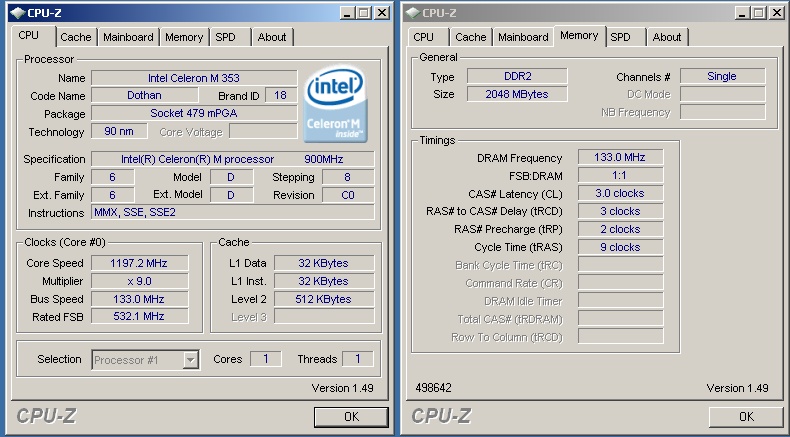Open the Mainboard tab in right CPU-Z window
The height and width of the screenshot is (437, 790).
[523, 37]
